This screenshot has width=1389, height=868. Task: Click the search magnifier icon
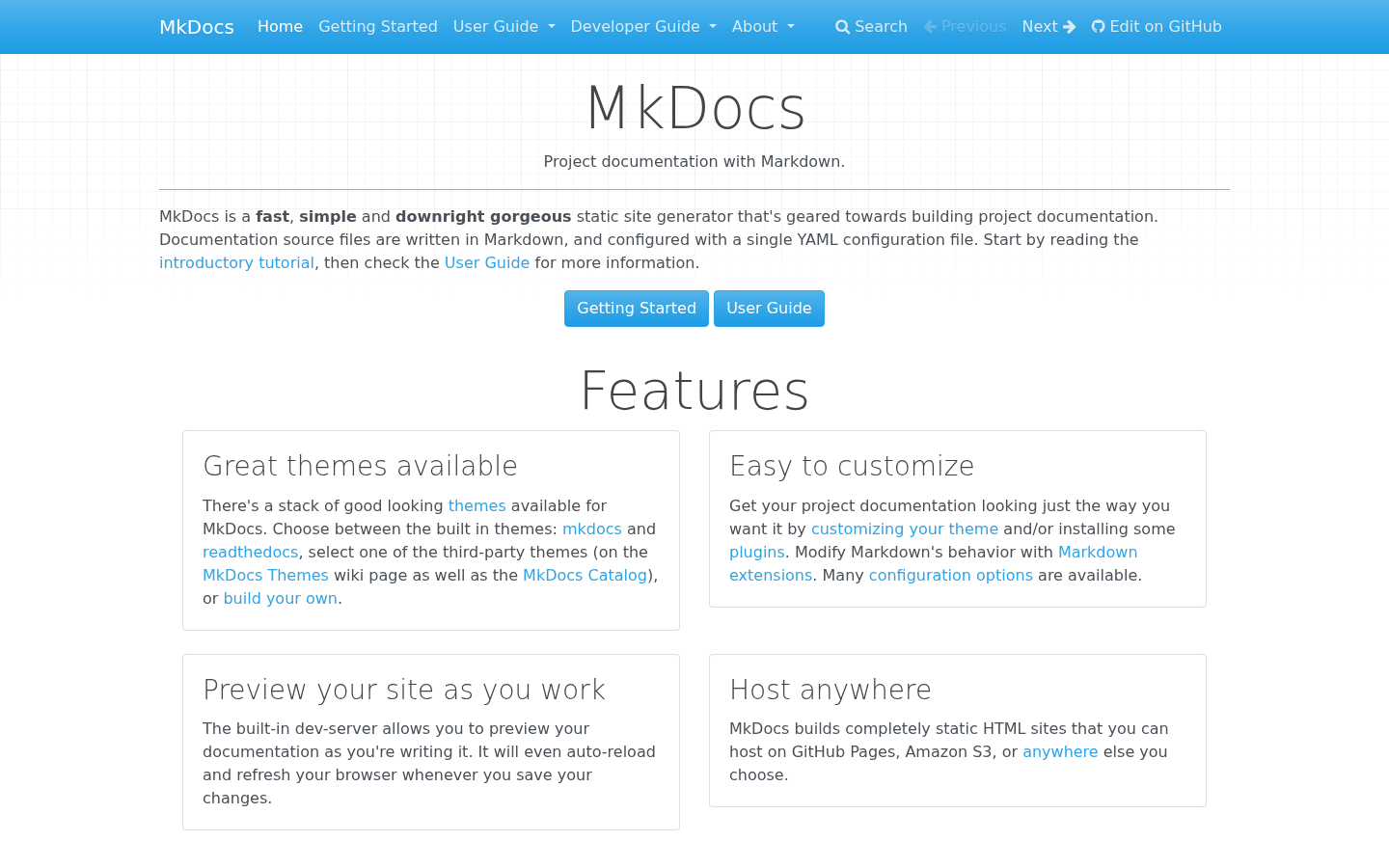tap(842, 27)
